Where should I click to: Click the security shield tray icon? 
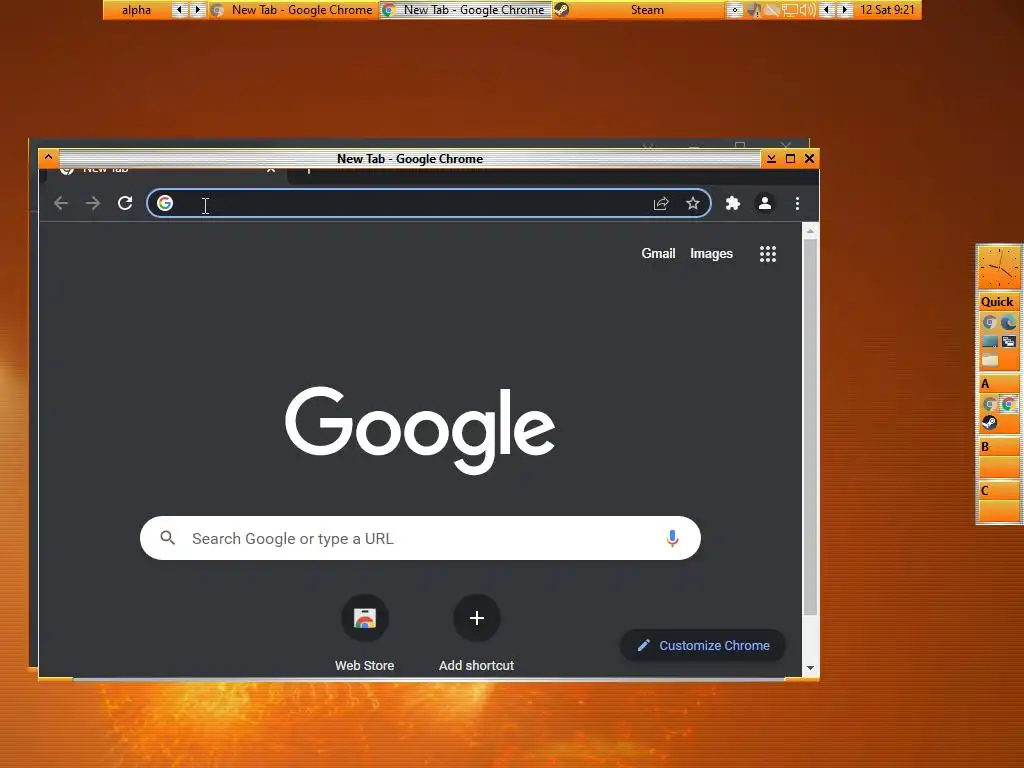pyautogui.click(x=754, y=10)
